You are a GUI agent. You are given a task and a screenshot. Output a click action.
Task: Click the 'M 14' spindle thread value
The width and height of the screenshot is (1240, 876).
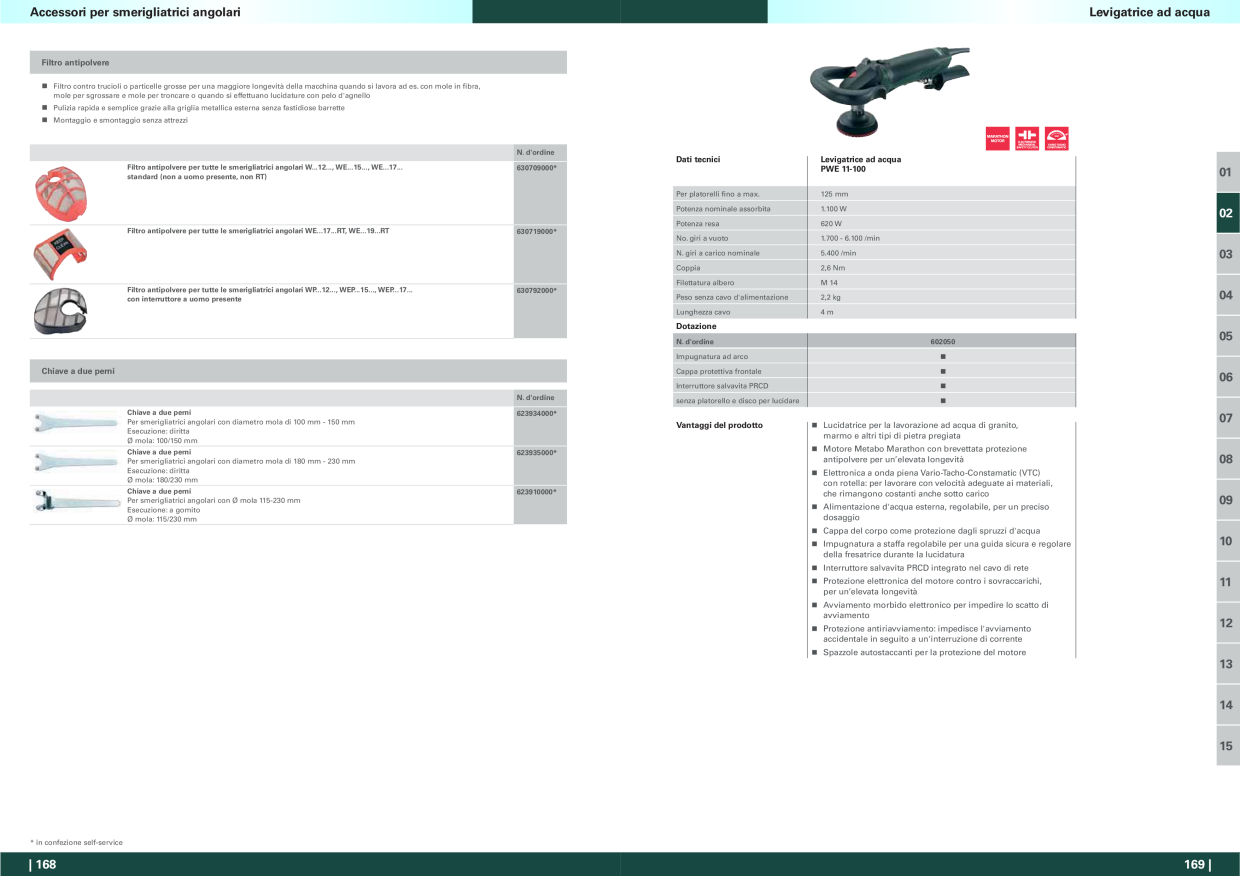pos(829,283)
